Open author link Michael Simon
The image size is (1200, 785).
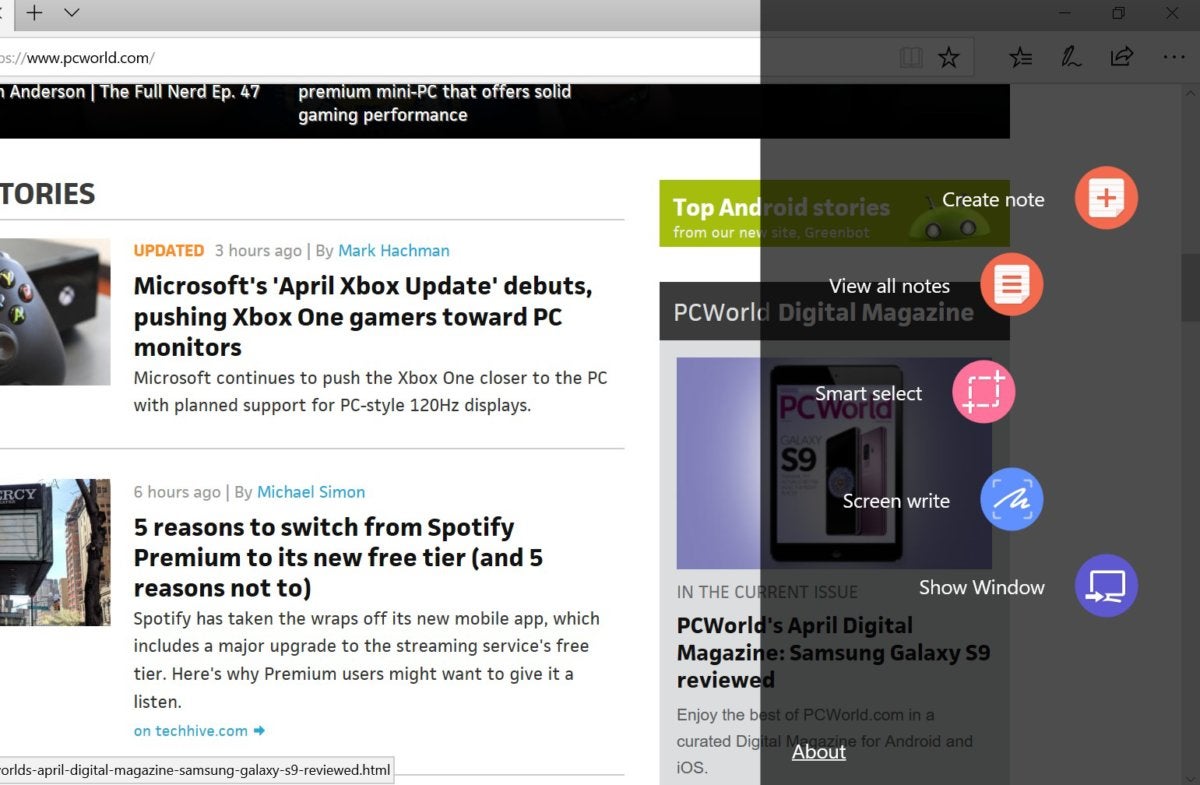coord(311,492)
